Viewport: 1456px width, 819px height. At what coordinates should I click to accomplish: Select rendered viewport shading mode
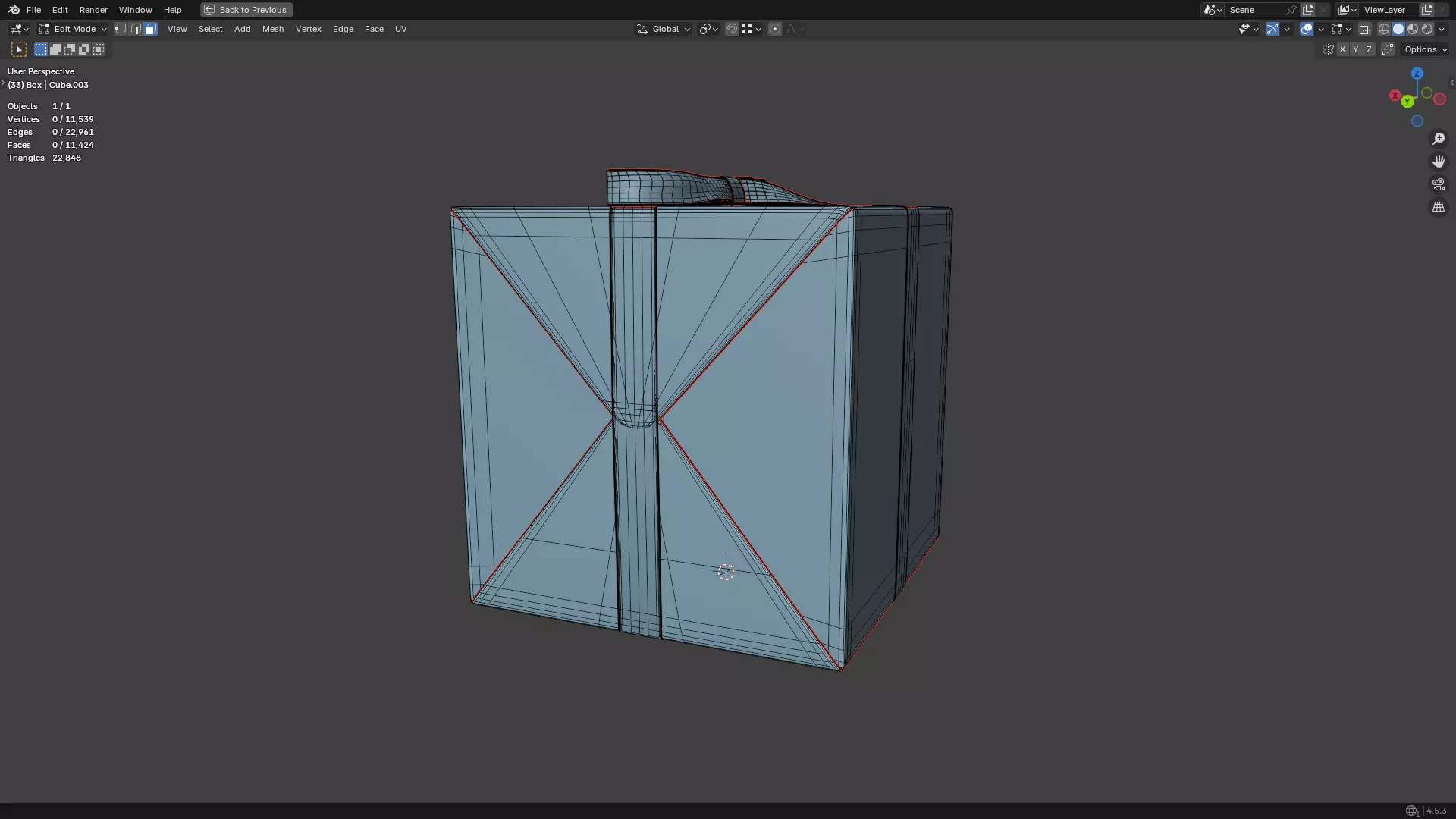click(x=1427, y=29)
